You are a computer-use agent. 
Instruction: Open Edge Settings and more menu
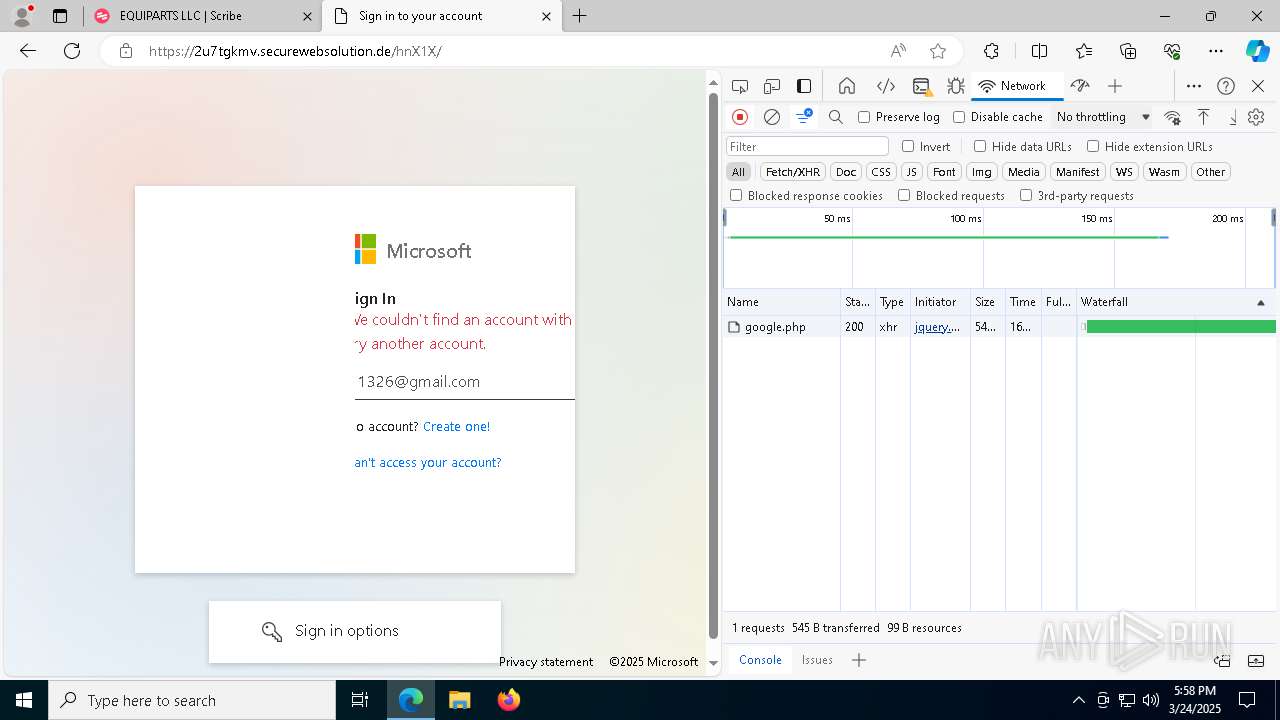click(1216, 51)
